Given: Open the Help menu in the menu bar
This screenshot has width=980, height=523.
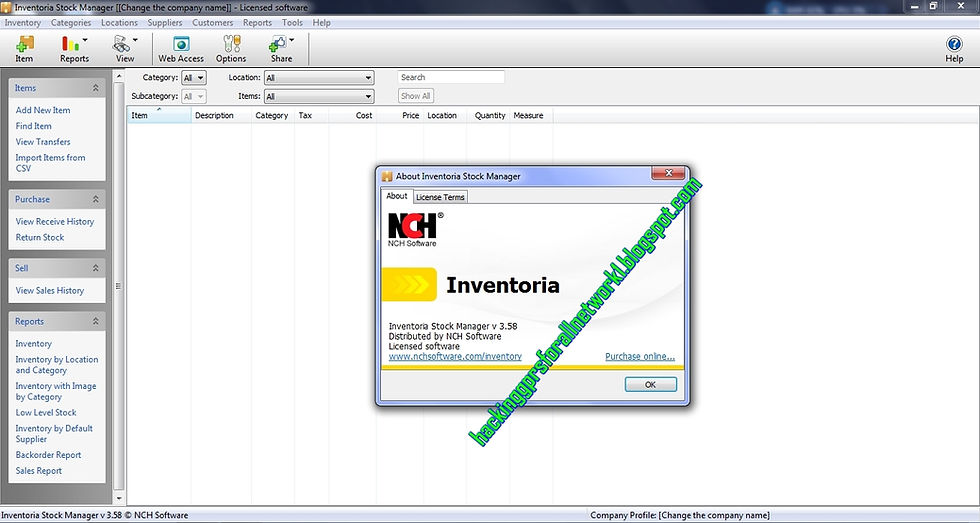Looking at the screenshot, I should (321, 22).
